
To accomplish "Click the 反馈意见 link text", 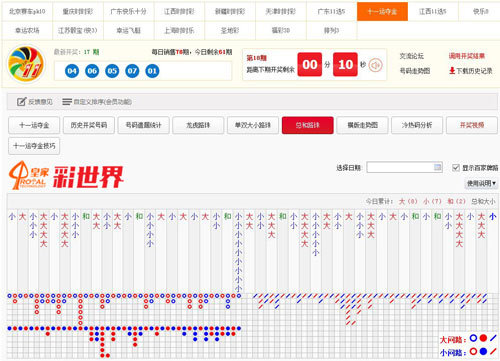I will point(40,102).
